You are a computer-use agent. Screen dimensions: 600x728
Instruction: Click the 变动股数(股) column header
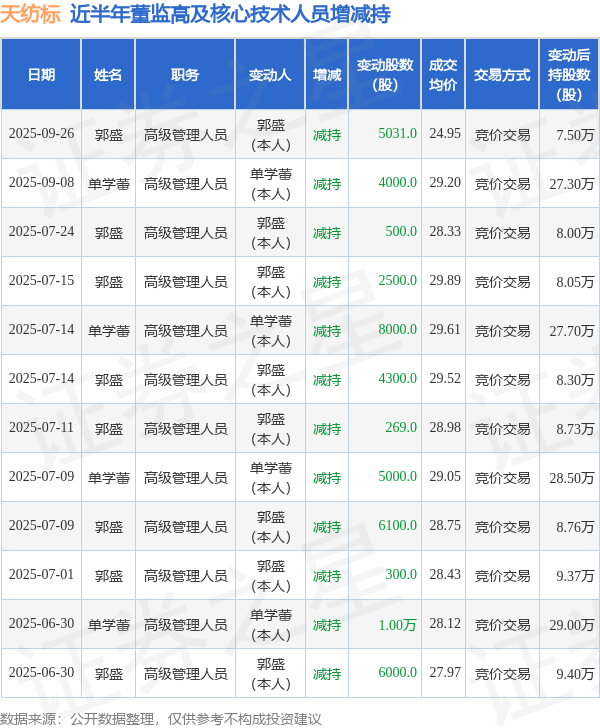[x=385, y=75]
